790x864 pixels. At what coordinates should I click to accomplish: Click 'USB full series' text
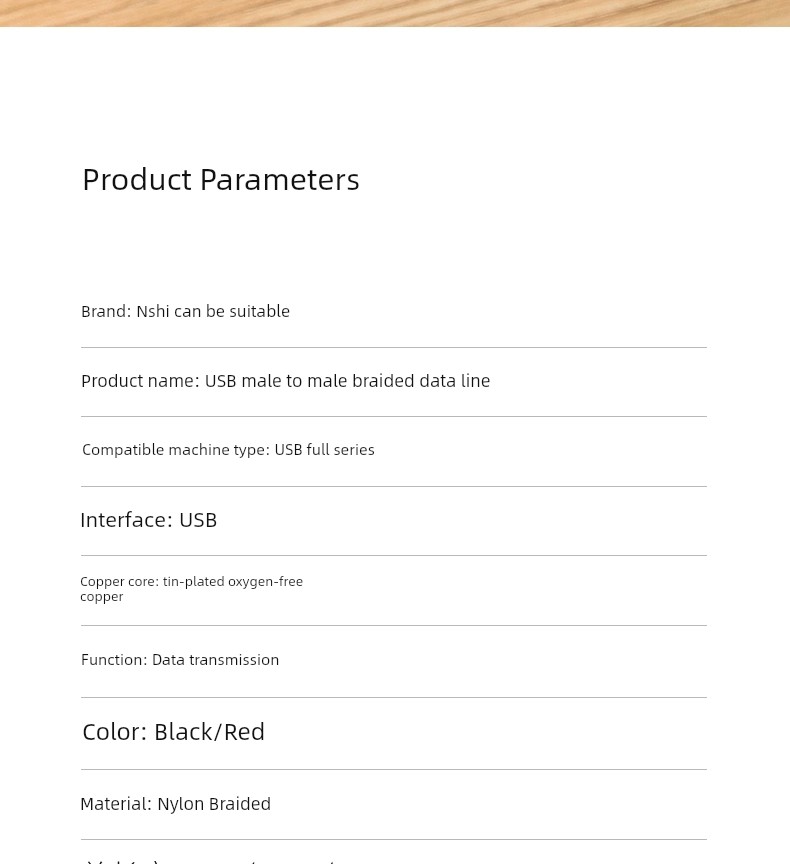point(324,450)
